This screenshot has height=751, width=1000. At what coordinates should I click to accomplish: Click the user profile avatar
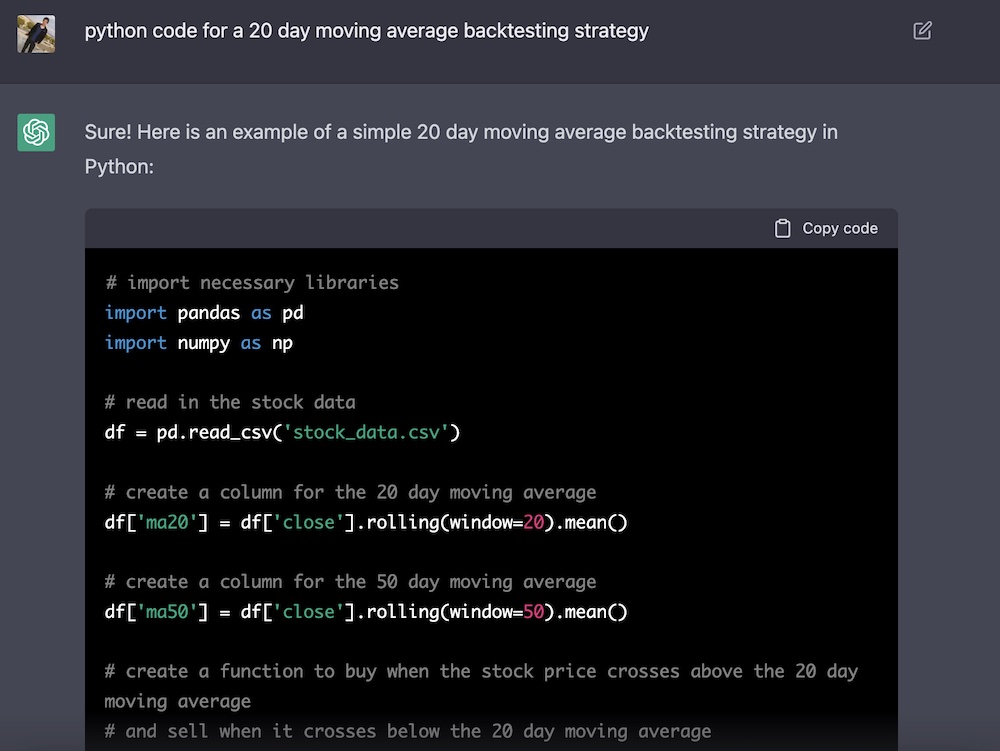click(36, 34)
